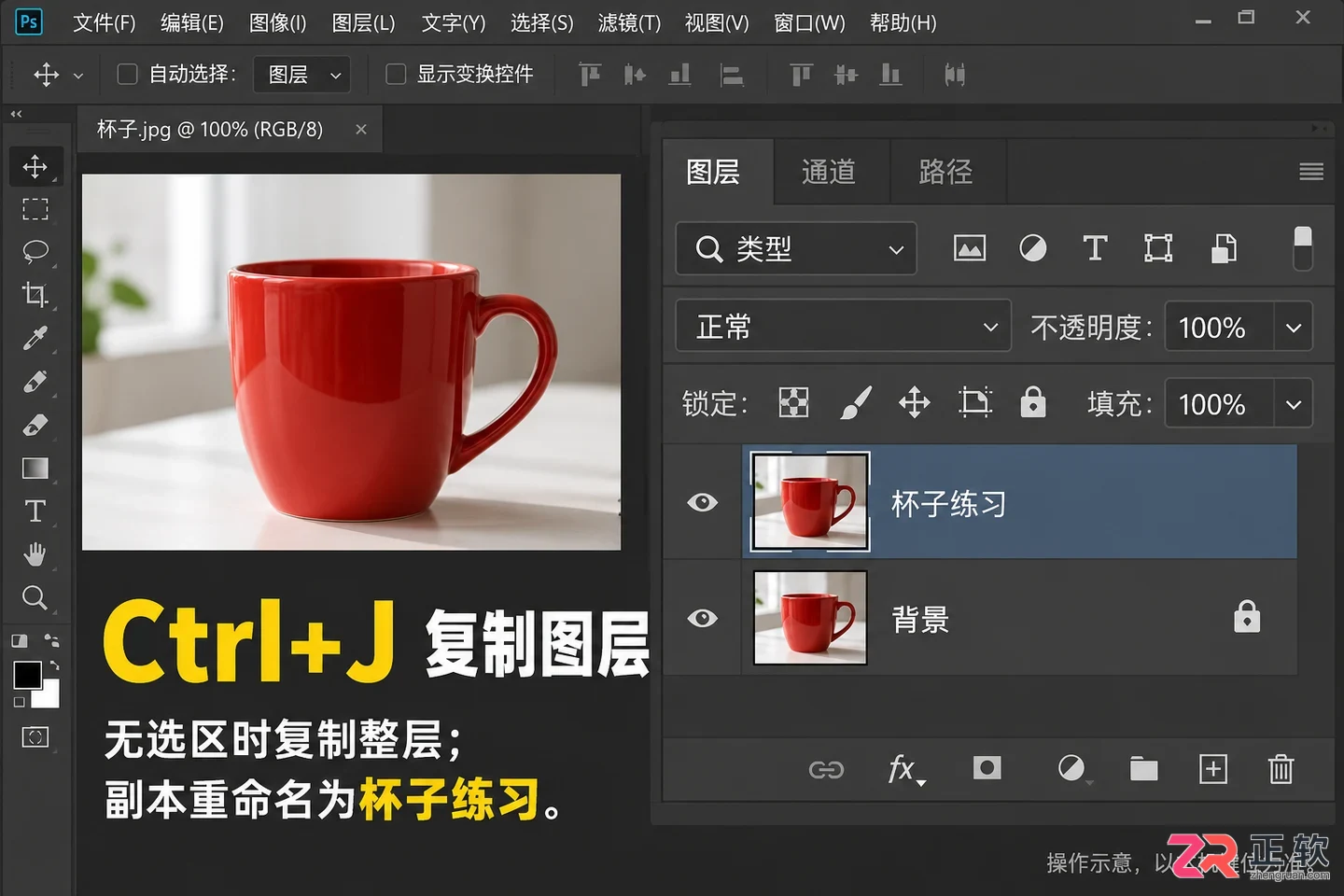Select the Healing Brush tool
The width and height of the screenshot is (1344, 896).
click(x=35, y=381)
